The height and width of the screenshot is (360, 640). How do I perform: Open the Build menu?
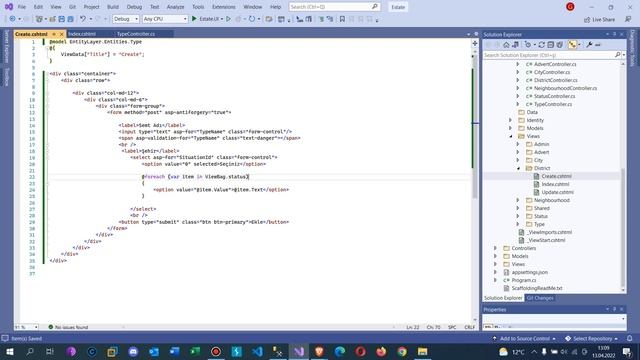pos(113,7)
